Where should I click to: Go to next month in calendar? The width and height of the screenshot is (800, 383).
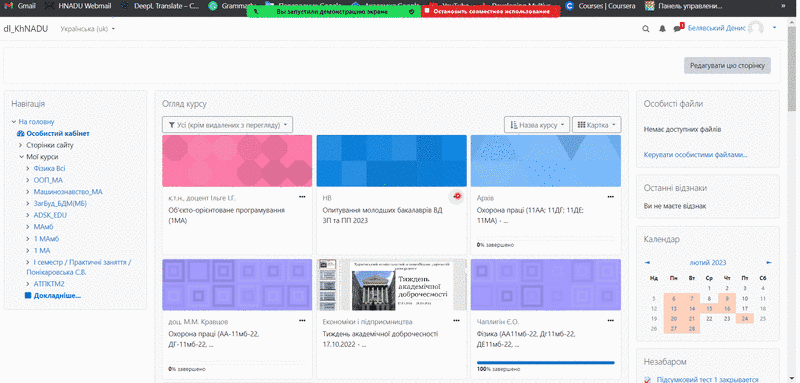pos(769,263)
